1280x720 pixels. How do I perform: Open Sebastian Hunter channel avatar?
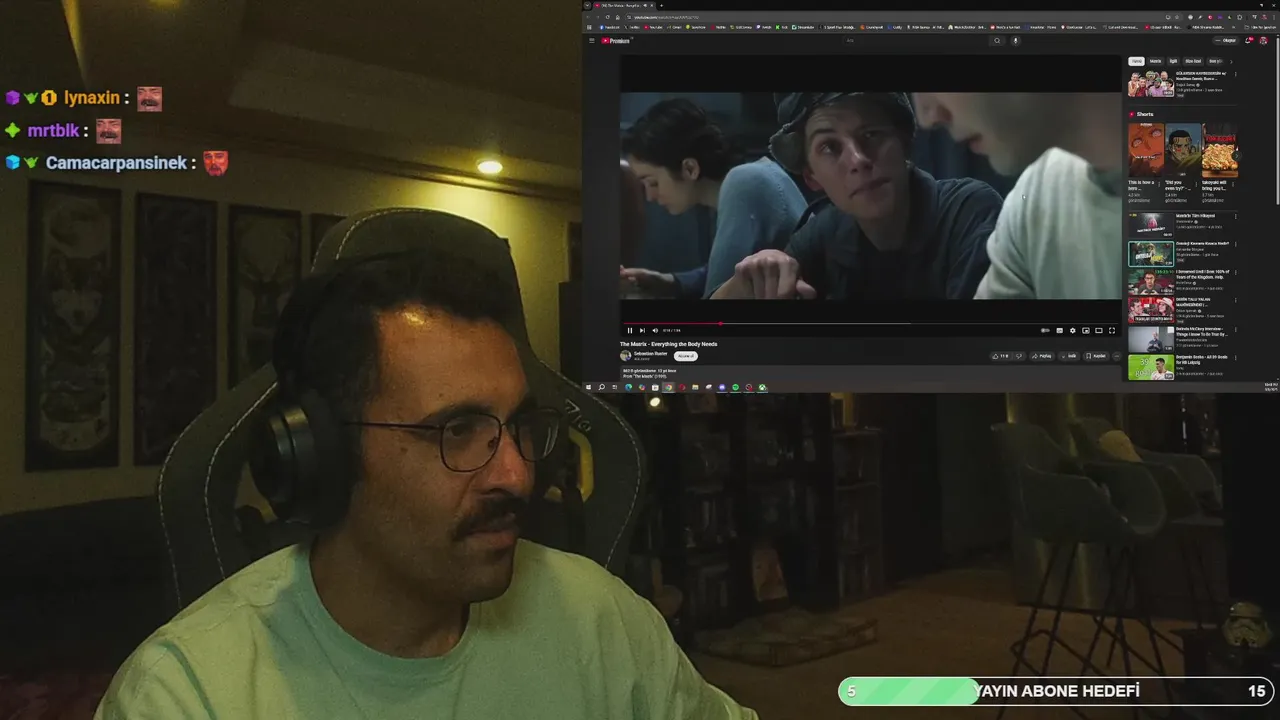point(625,356)
